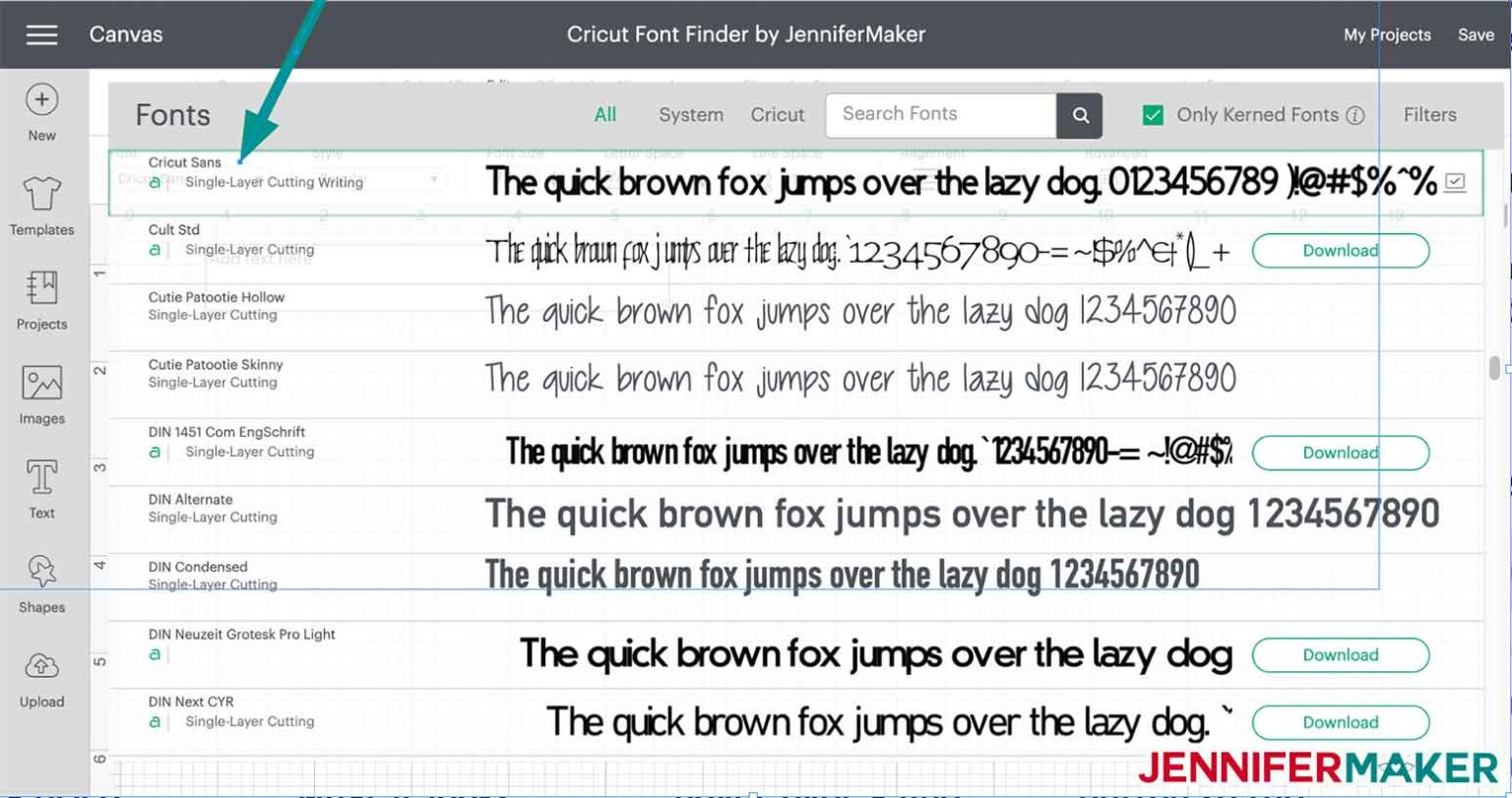The image size is (1512, 798).
Task: Select the Cult Std font name
Action: (174, 229)
